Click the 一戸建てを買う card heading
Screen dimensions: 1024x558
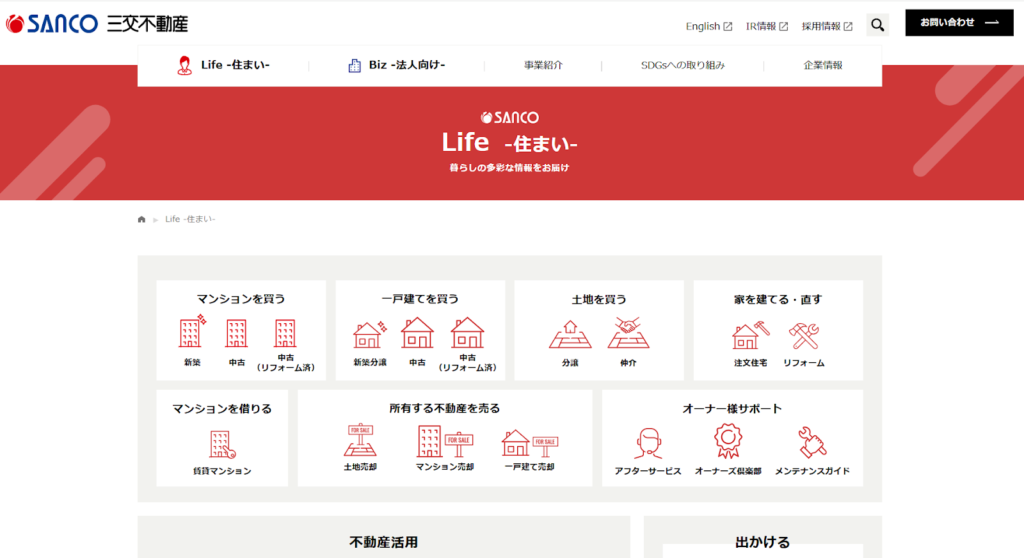pos(420,299)
